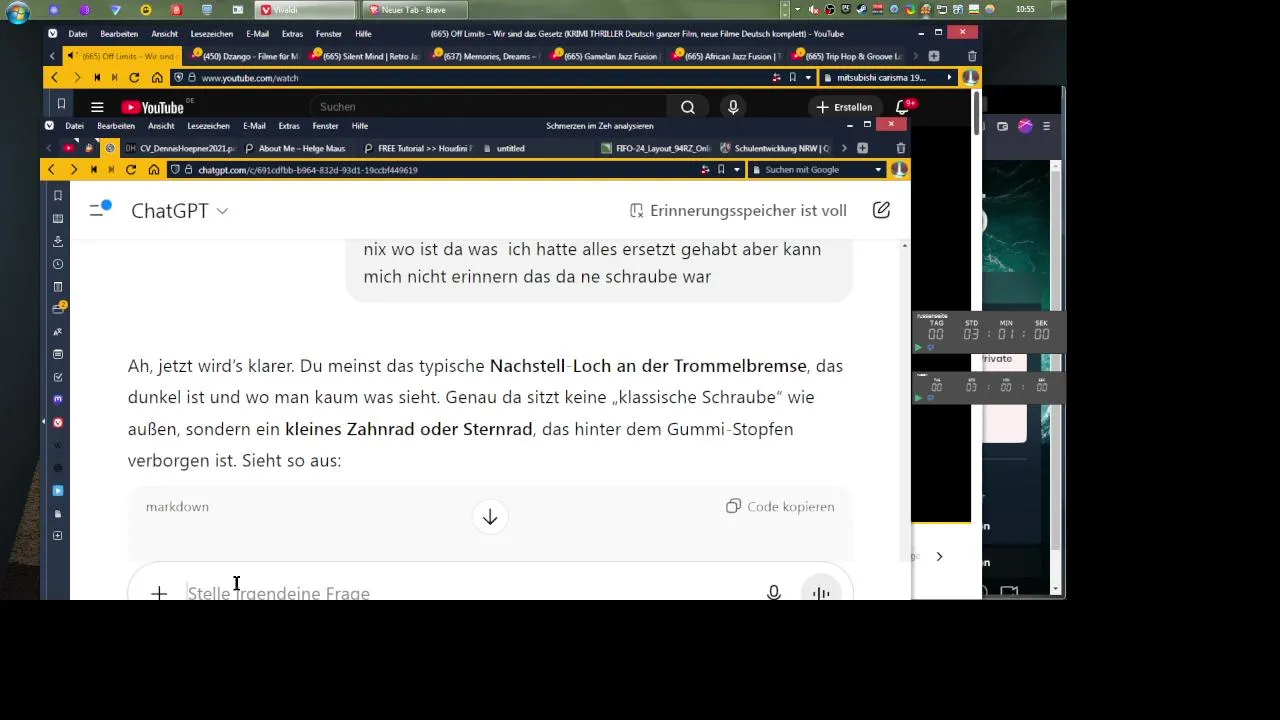Open notes panel in front Vivaldi sidebar
This screenshot has width=1280, height=720.
57,287
